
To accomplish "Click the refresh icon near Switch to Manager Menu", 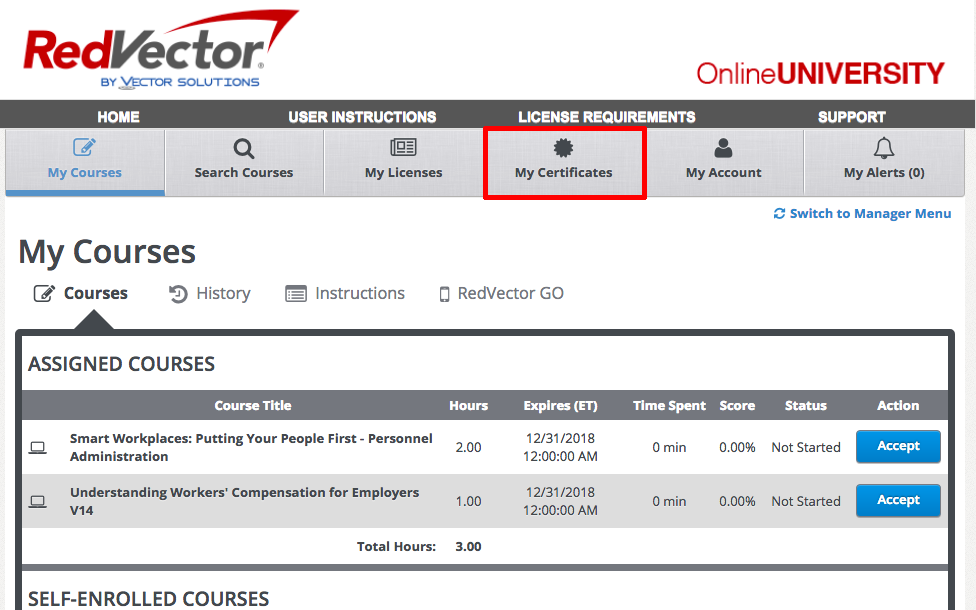I will tap(781, 213).
